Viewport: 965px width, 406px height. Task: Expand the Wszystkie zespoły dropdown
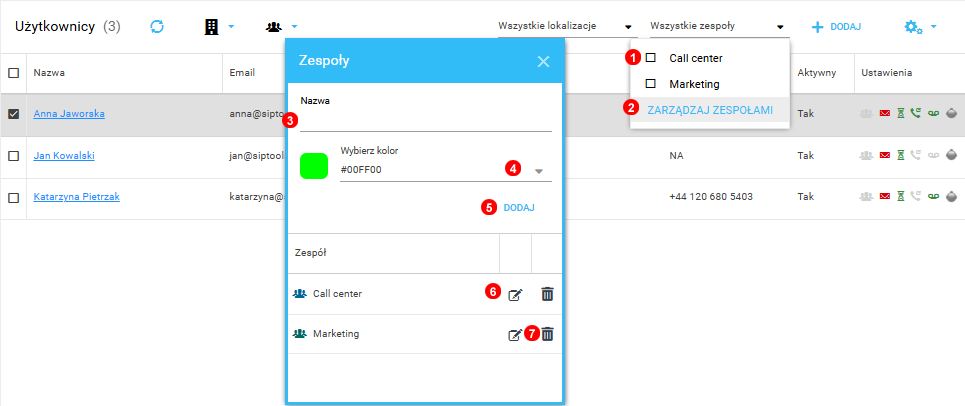click(716, 27)
